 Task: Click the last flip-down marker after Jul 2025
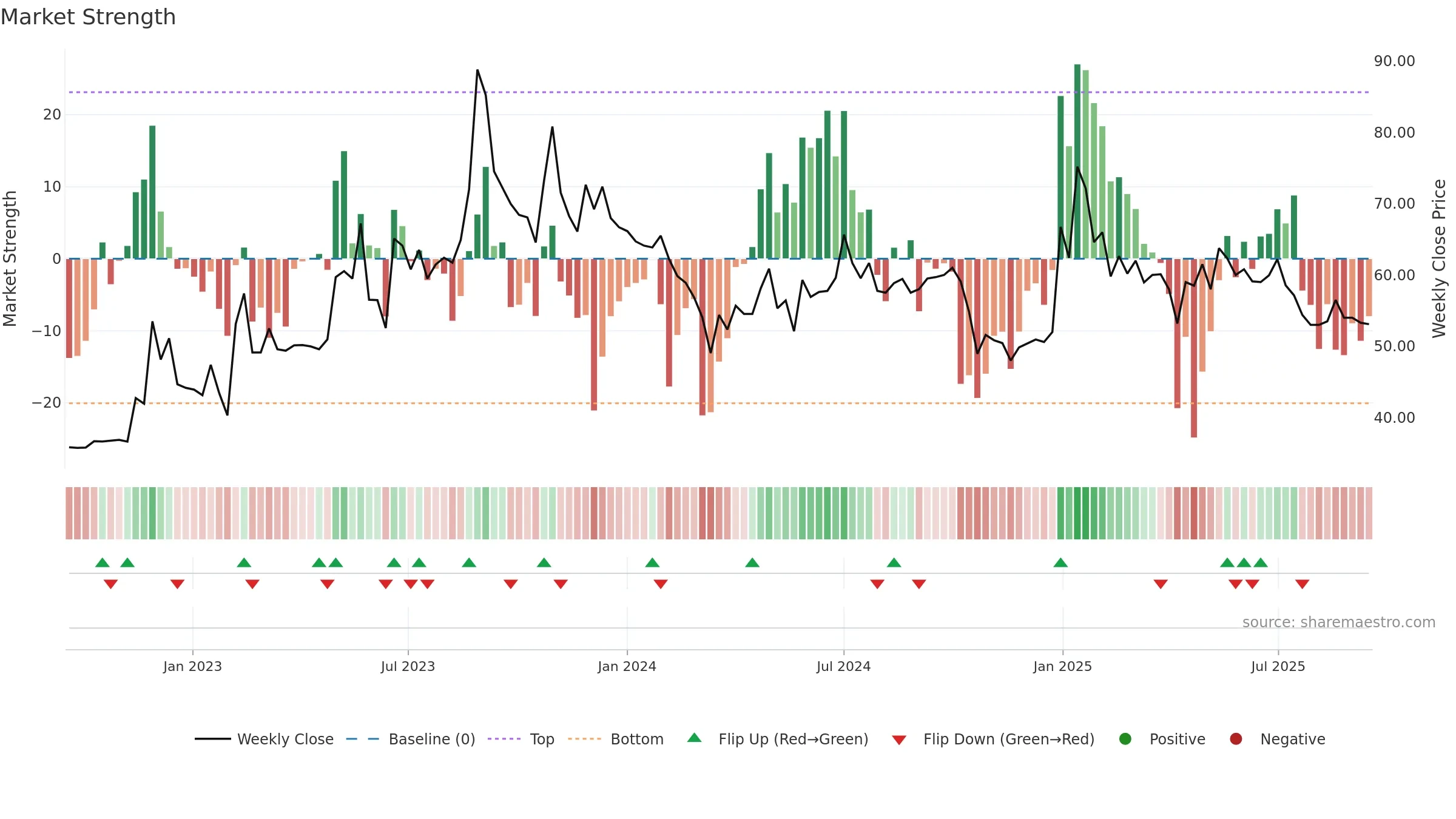[1302, 584]
